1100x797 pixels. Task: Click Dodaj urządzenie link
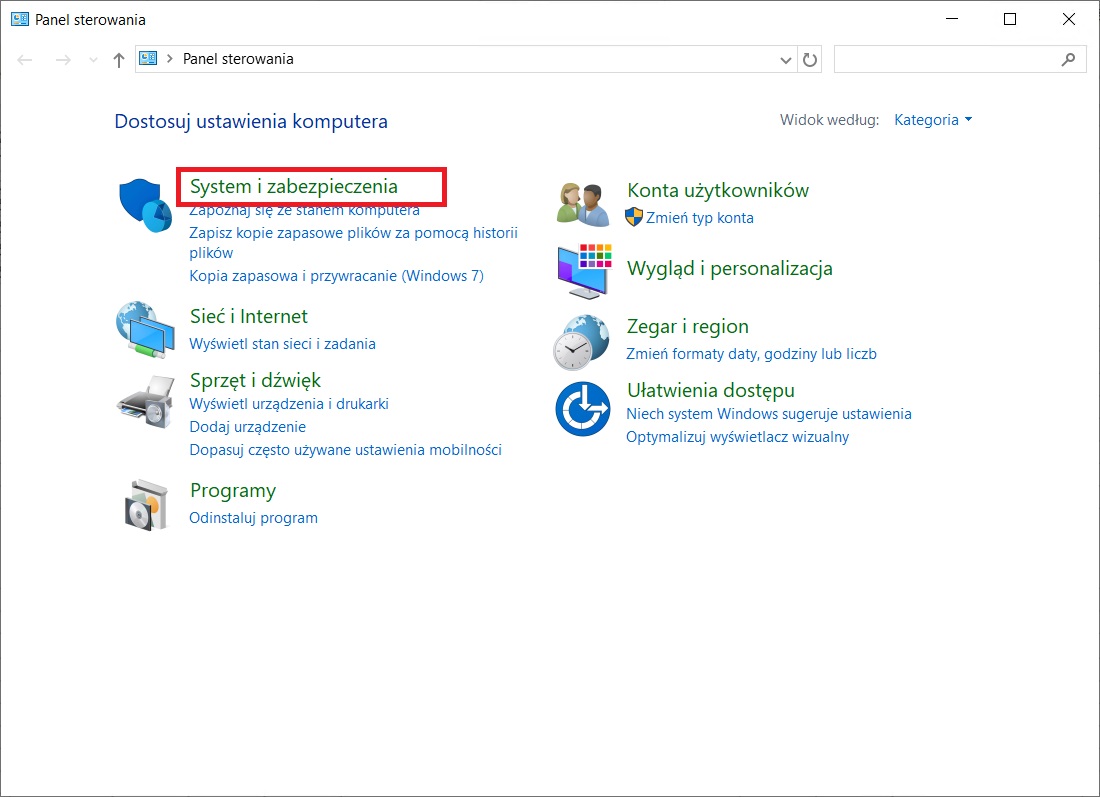(x=247, y=427)
